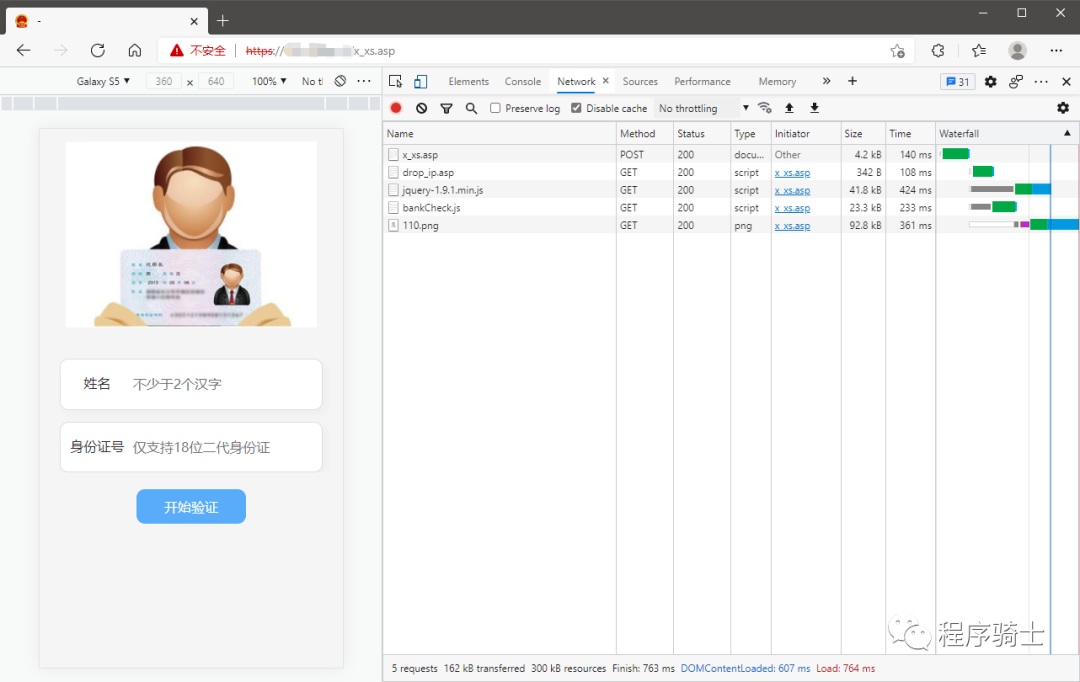The image size is (1080, 682).
Task: Switch to the Sources tab
Action: point(640,82)
